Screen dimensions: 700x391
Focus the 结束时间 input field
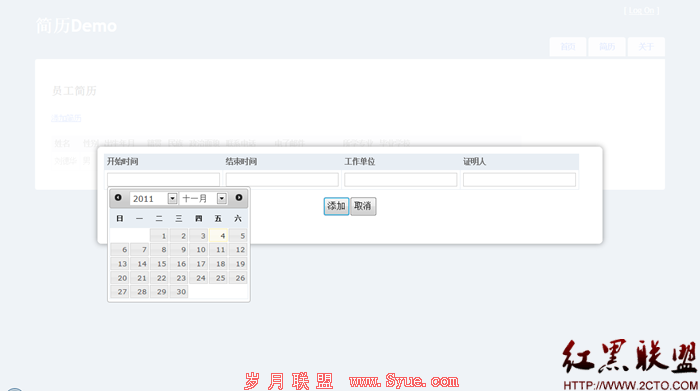pos(282,179)
